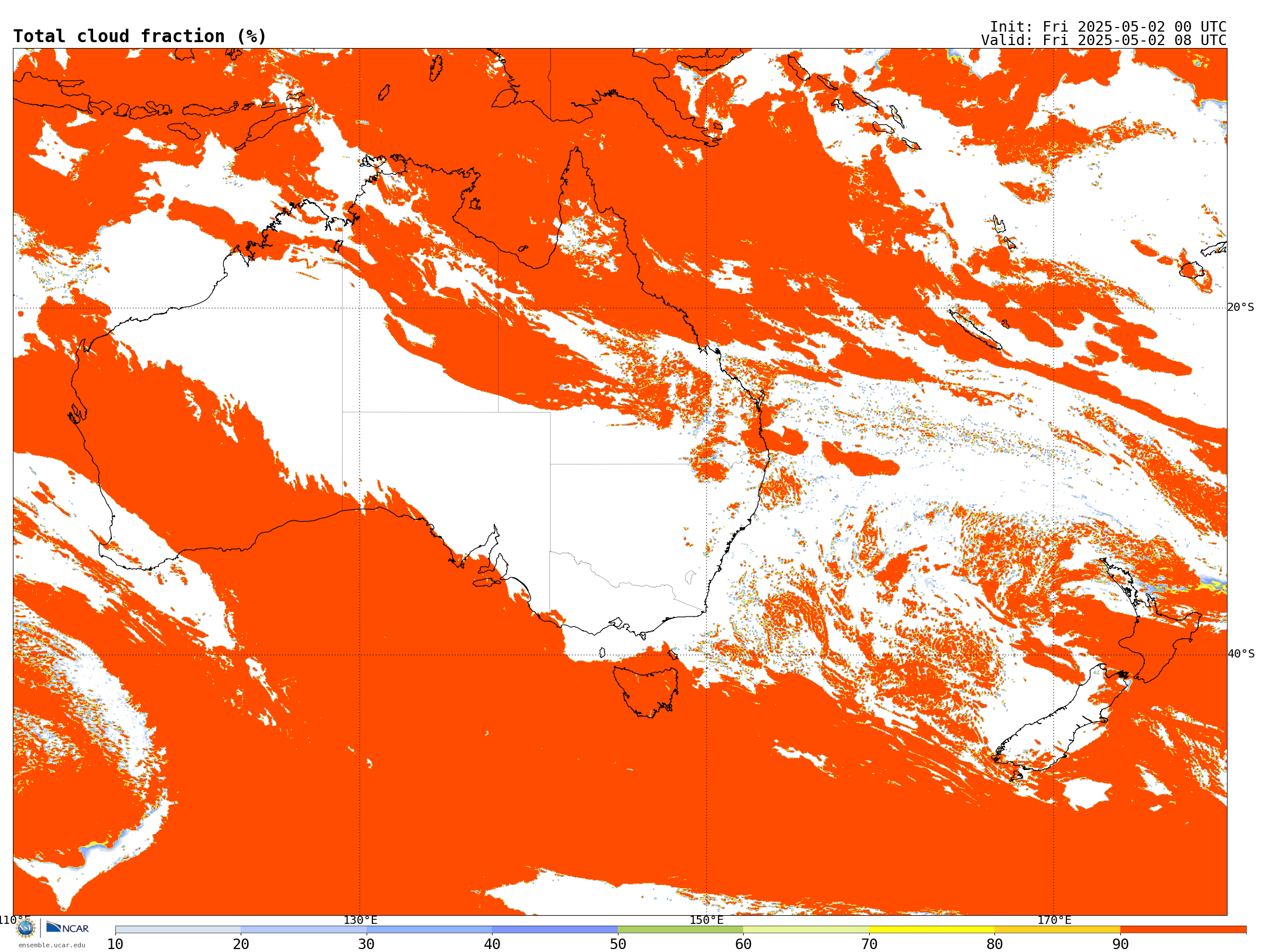This screenshot has width=1265, height=952.
Task: Click the blue 40–50 colorbar segment
Action: [x=555, y=930]
